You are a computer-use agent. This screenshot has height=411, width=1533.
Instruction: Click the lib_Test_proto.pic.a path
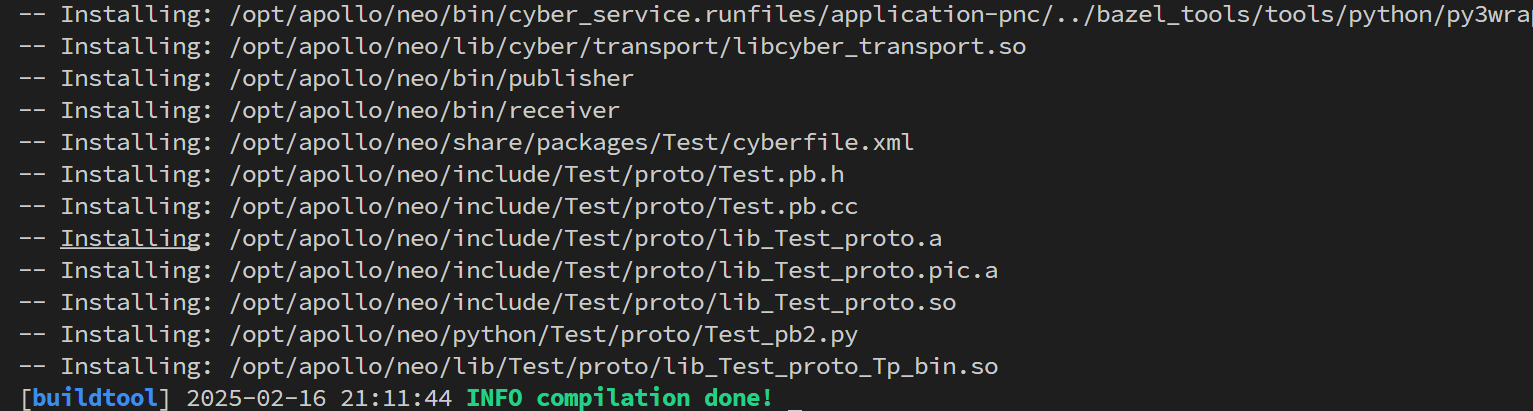(x=614, y=270)
